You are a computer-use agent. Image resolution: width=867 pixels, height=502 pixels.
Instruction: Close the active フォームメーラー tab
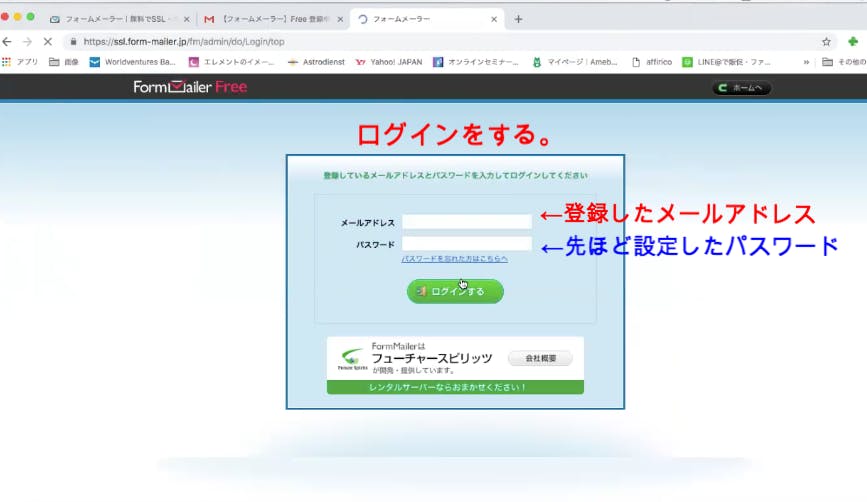tap(494, 19)
